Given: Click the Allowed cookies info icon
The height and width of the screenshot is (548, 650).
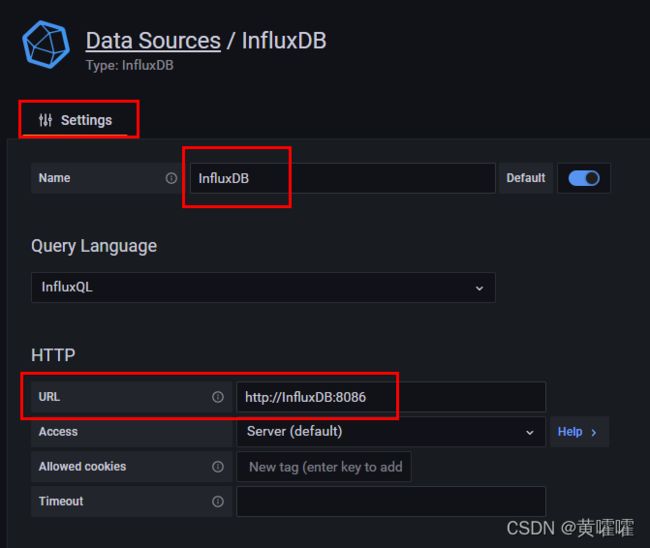Looking at the screenshot, I should [x=218, y=467].
